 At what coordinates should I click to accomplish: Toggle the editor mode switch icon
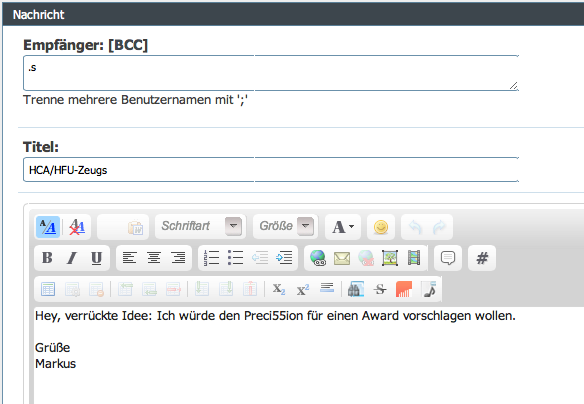click(x=48, y=227)
